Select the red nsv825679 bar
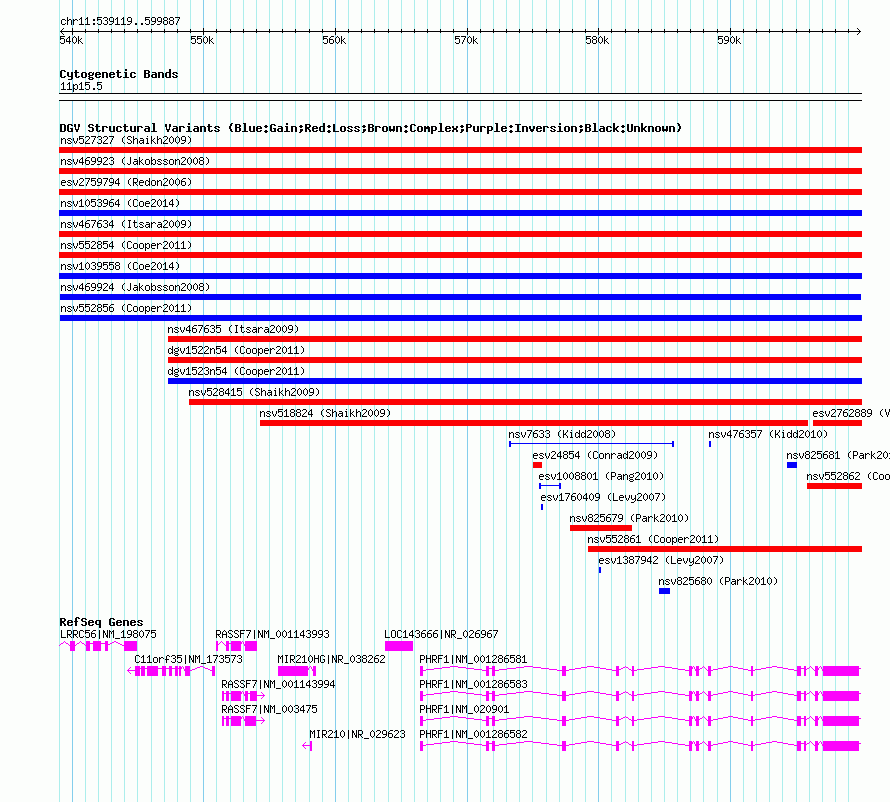 coord(601,528)
